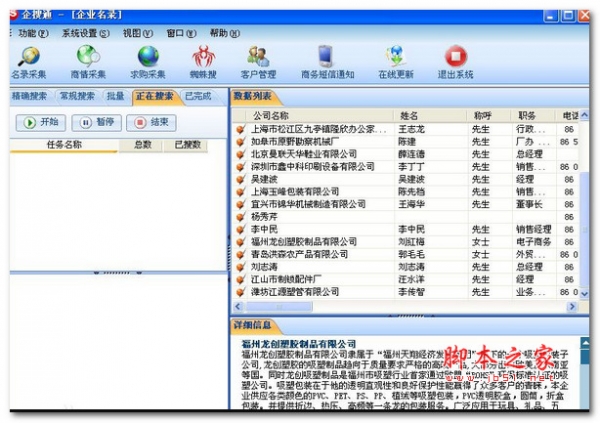Click the detail panel scroll-up arrow

tap(585, 343)
